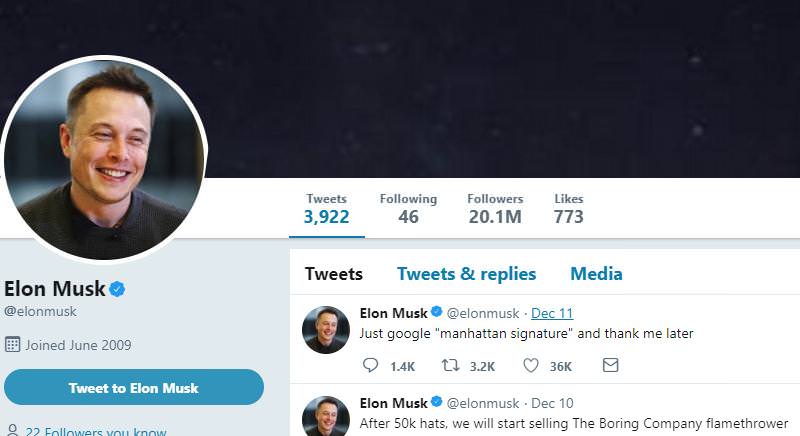Click the envelope direct message icon on tweet

pos(610,365)
